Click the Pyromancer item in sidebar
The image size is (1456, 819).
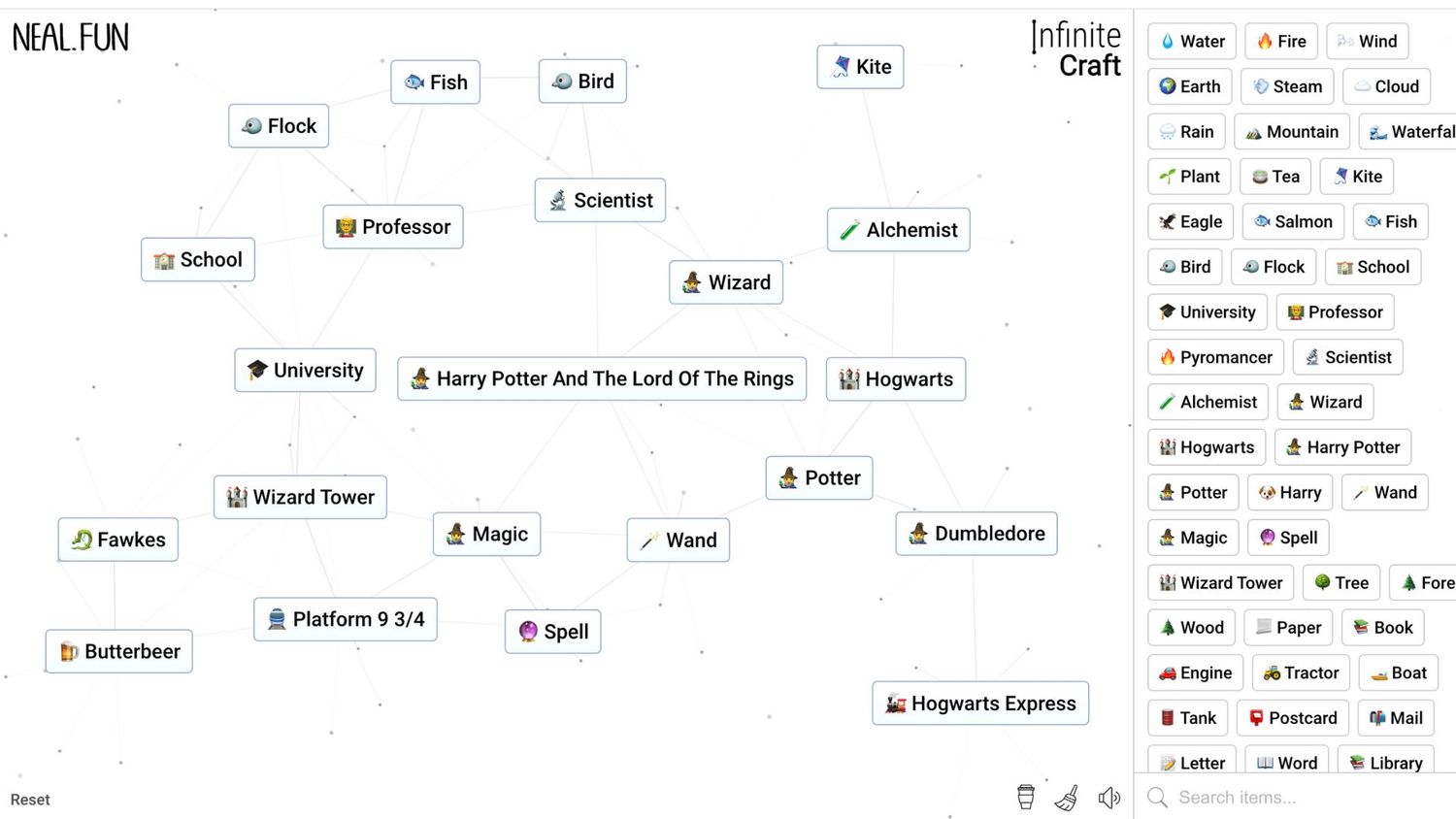coord(1215,357)
